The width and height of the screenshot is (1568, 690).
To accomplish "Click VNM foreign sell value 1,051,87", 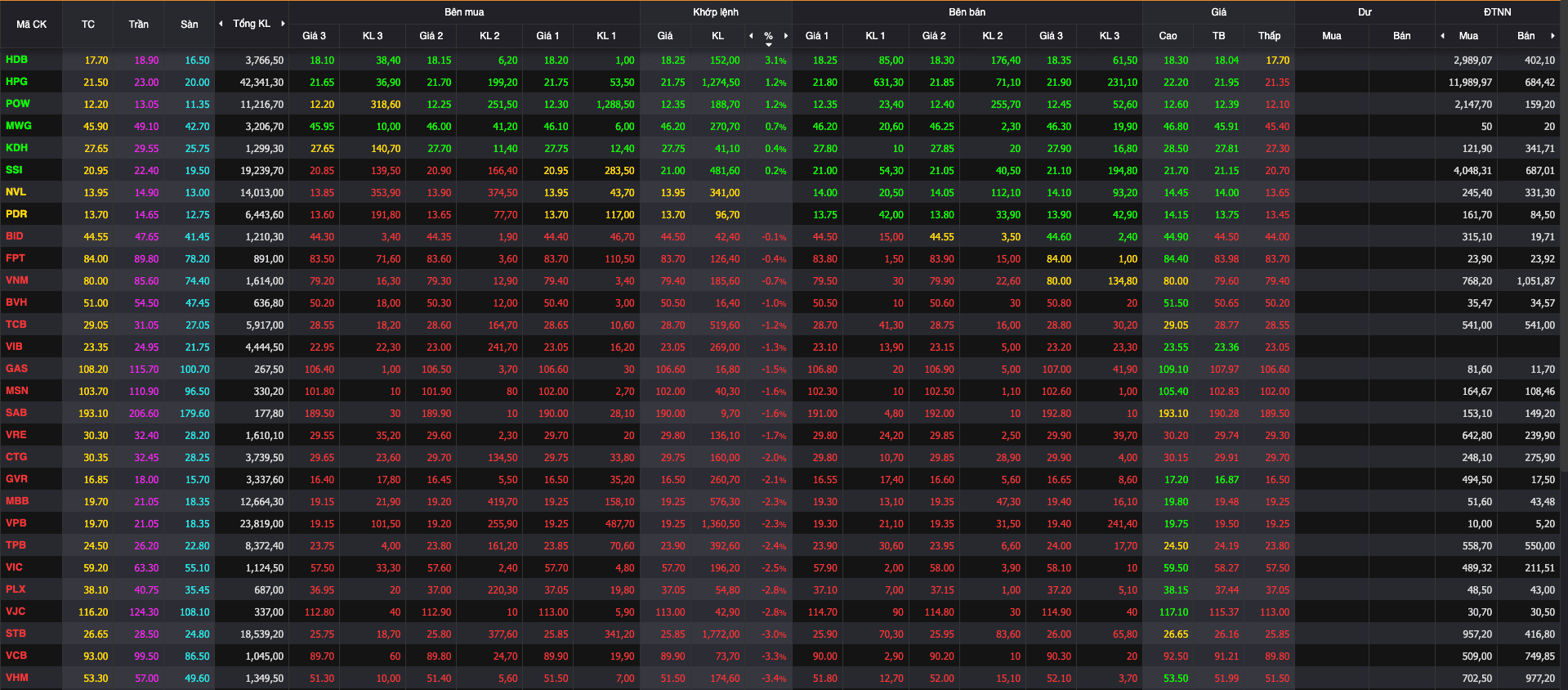I will coord(1535,281).
